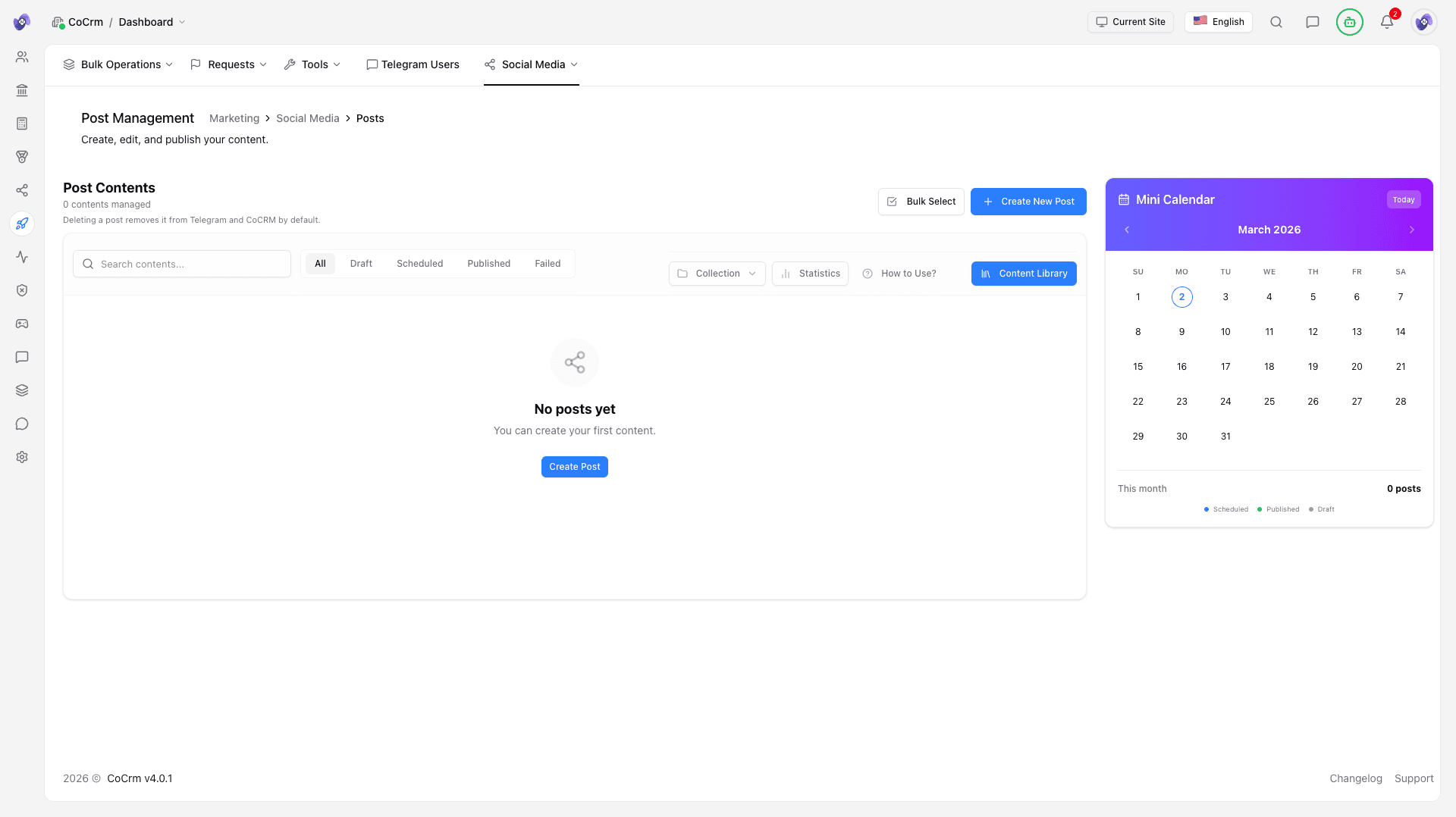1456x817 pixels.
Task: Click the rocket icon in the left sidebar
Action: coord(22,224)
